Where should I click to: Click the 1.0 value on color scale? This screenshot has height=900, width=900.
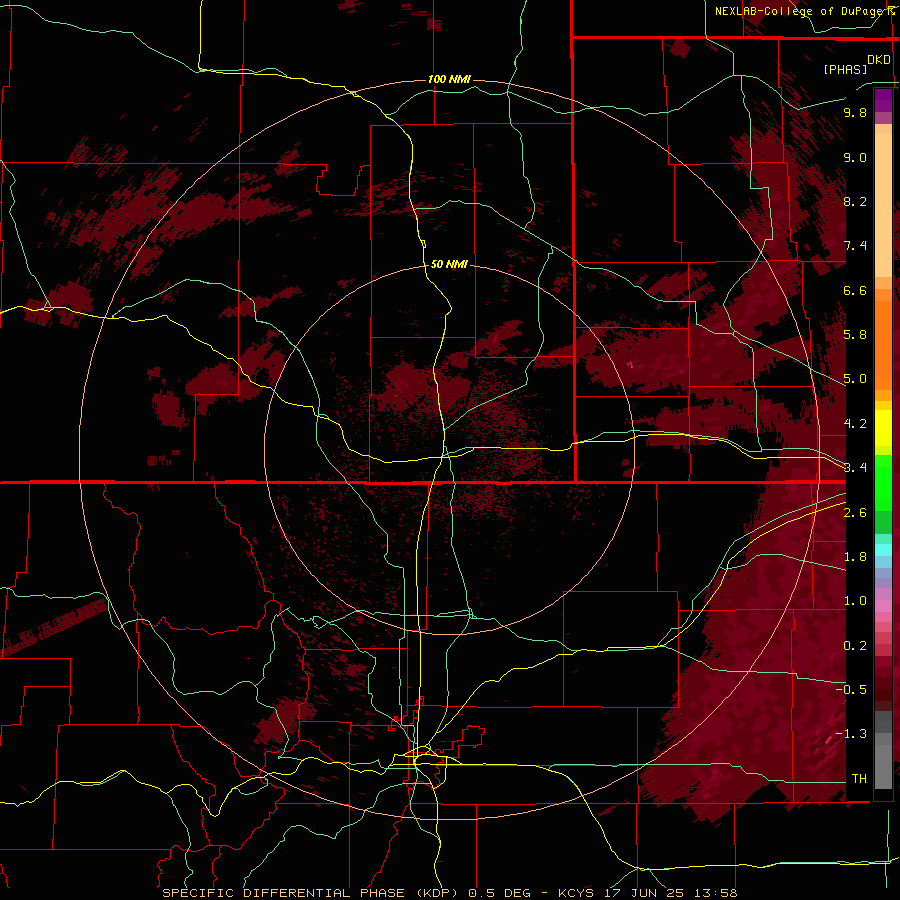coord(855,601)
